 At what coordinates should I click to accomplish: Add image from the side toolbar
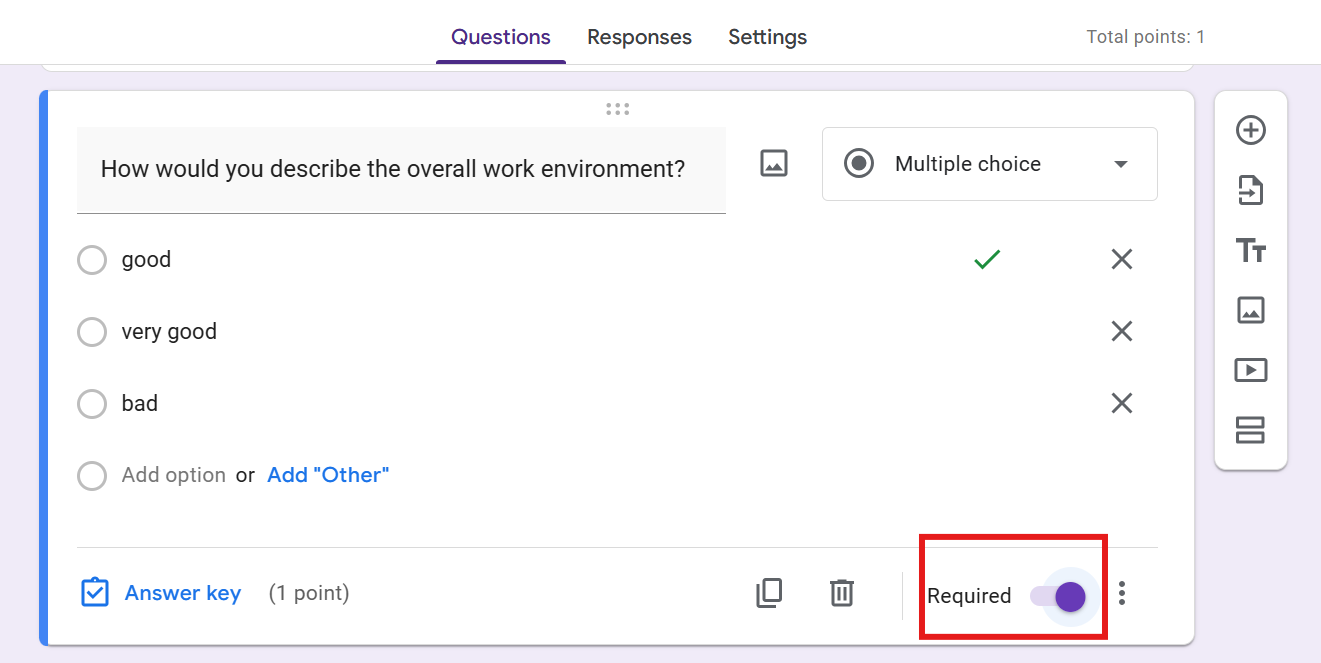coord(1251,310)
